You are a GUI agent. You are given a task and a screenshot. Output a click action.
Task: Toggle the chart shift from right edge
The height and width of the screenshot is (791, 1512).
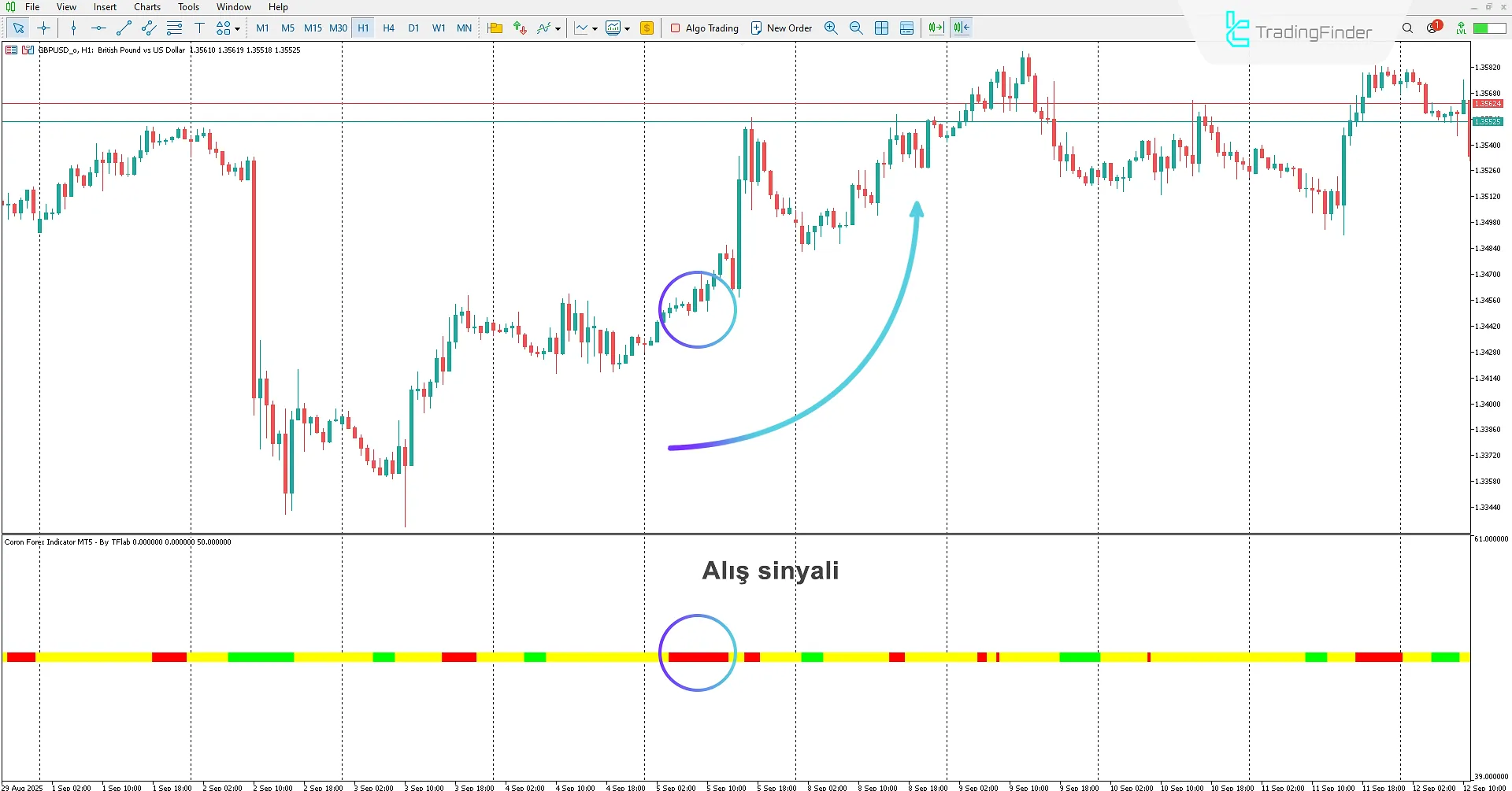pyautogui.click(x=960, y=28)
